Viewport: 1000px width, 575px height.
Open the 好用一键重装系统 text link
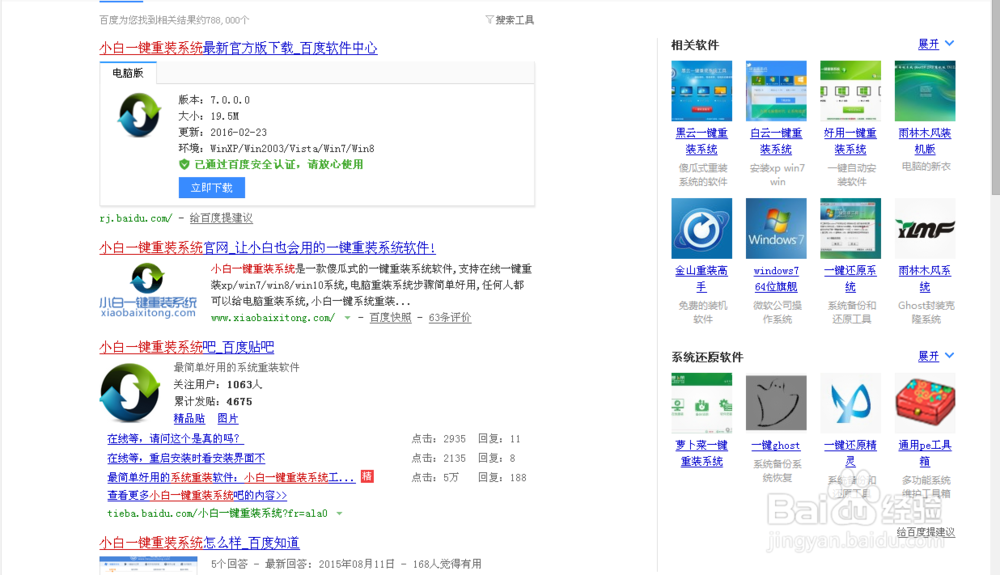[851, 141]
